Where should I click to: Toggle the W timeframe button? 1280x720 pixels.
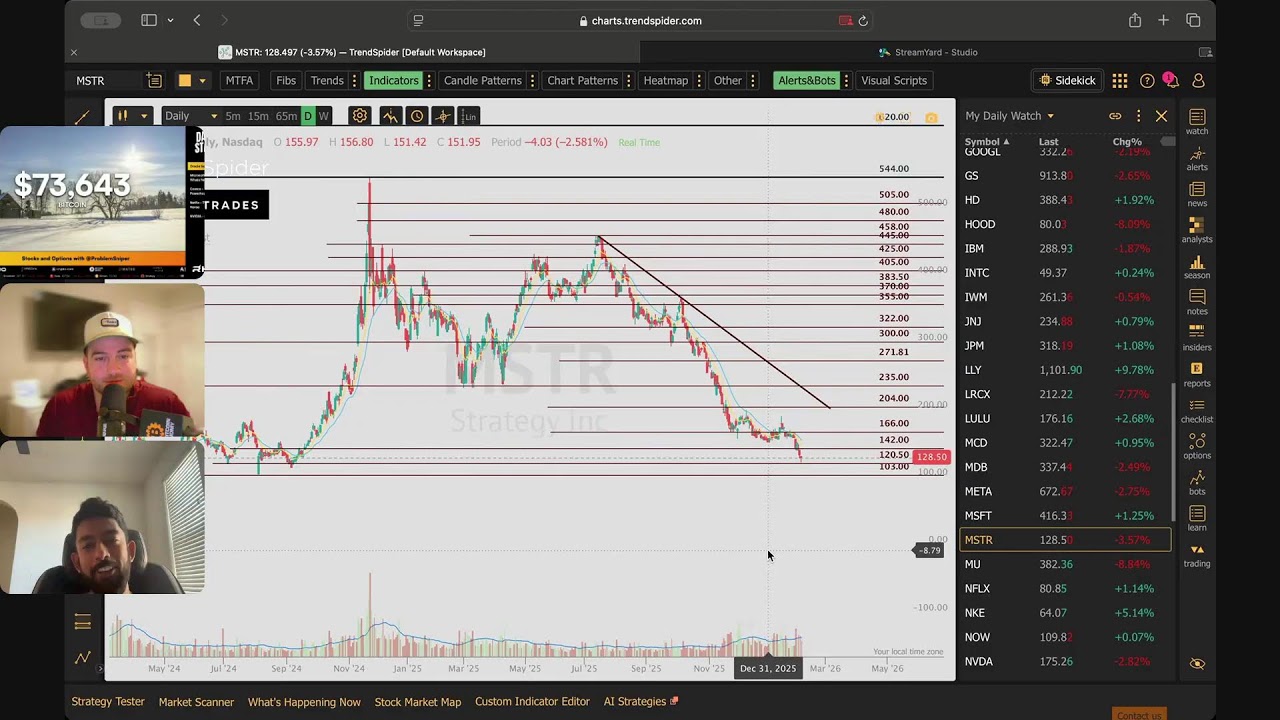pyautogui.click(x=323, y=116)
